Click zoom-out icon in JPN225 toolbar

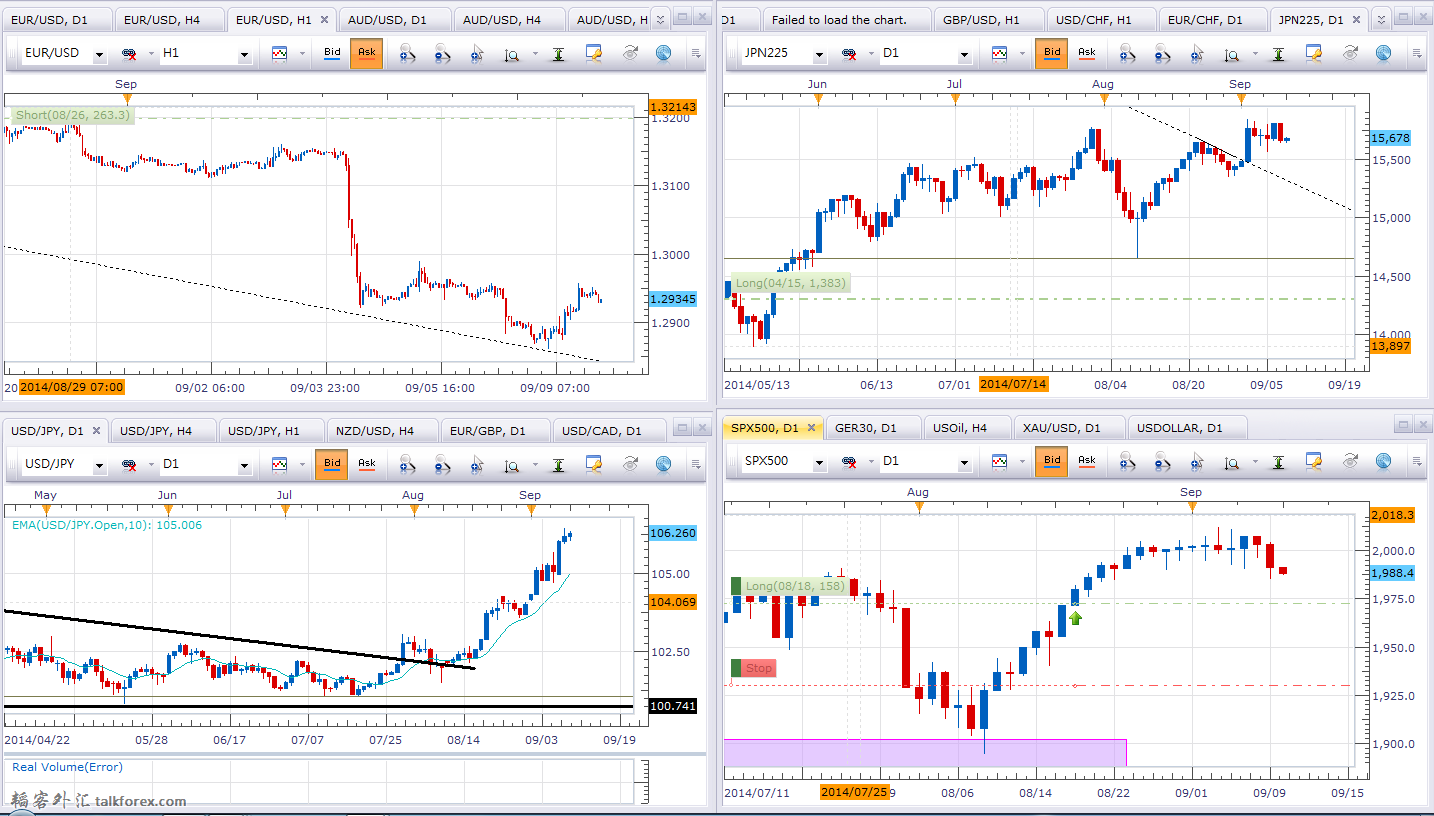point(1162,52)
